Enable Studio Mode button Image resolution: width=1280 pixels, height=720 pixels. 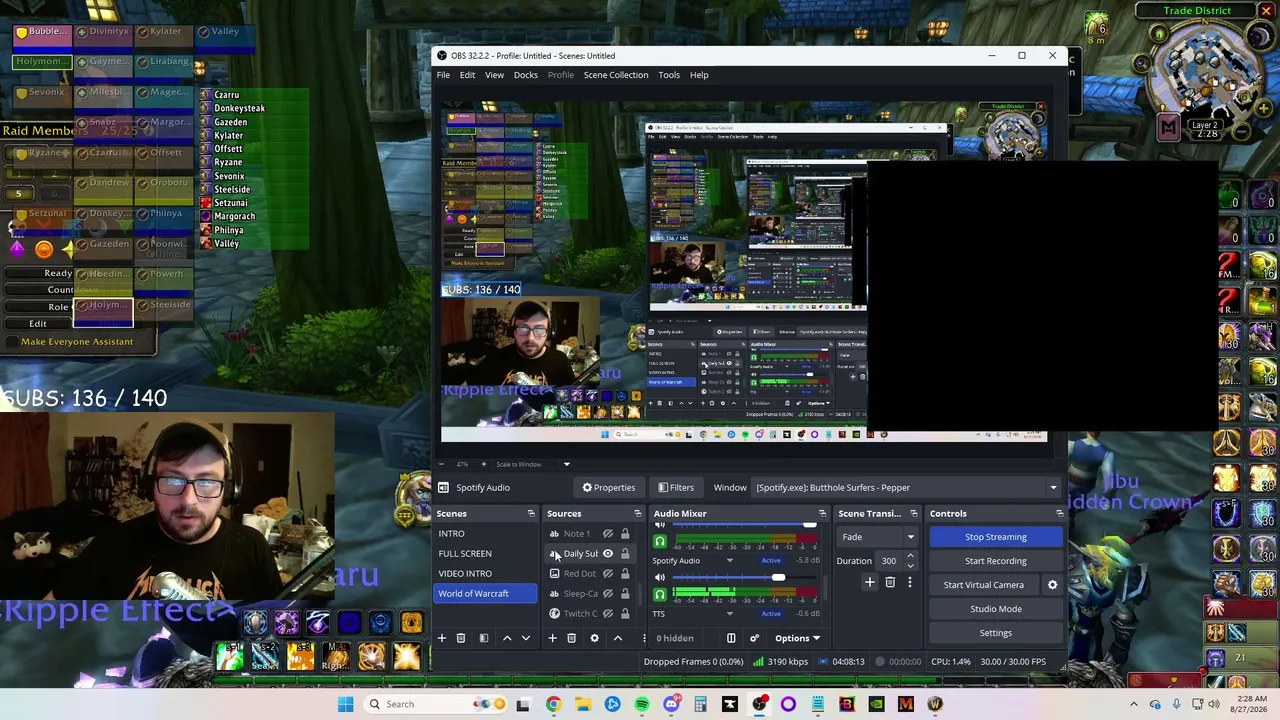pos(996,609)
